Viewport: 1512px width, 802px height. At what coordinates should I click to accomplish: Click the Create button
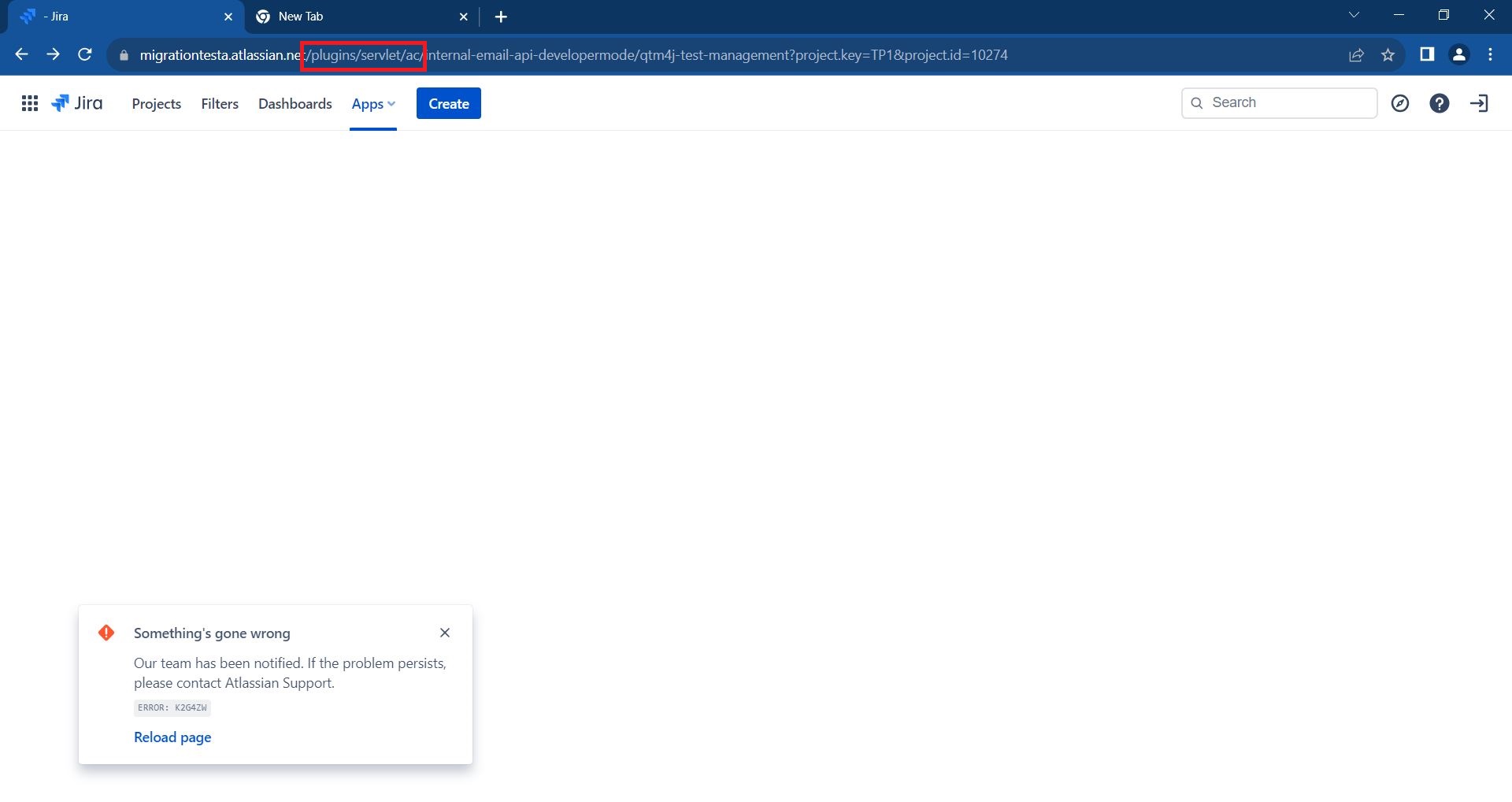point(449,103)
